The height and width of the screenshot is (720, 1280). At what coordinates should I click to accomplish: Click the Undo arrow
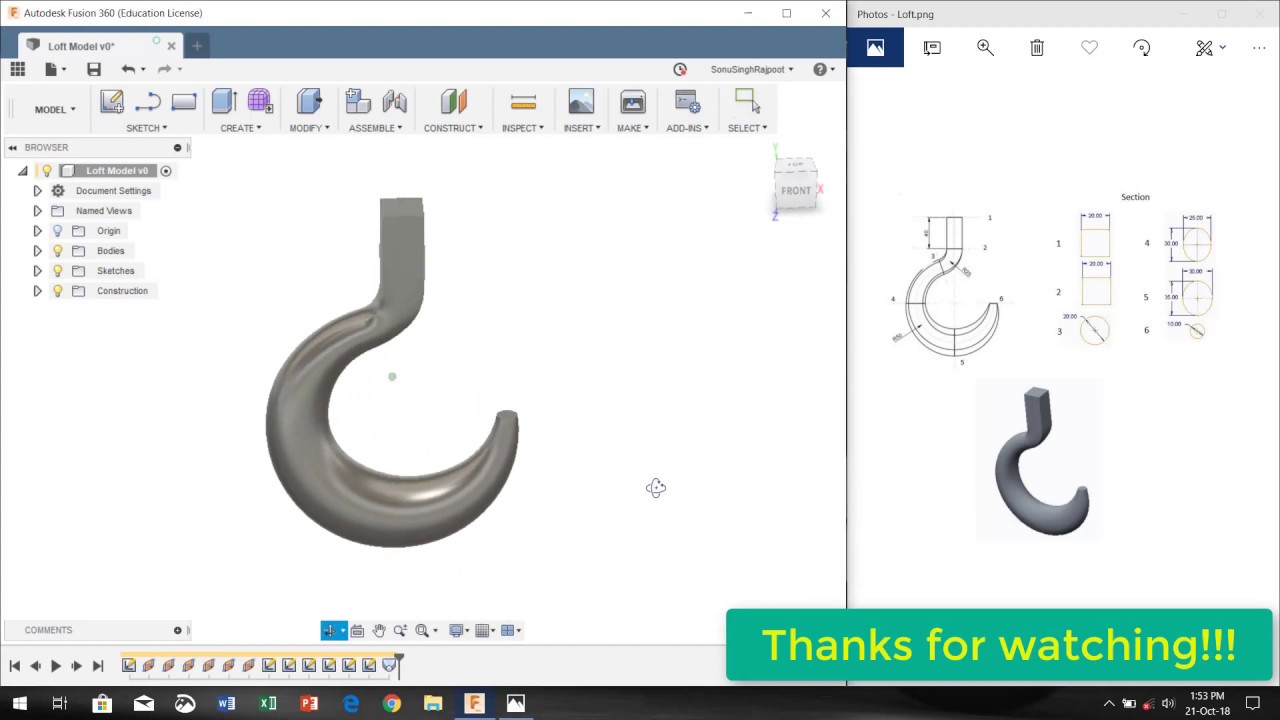[128, 69]
